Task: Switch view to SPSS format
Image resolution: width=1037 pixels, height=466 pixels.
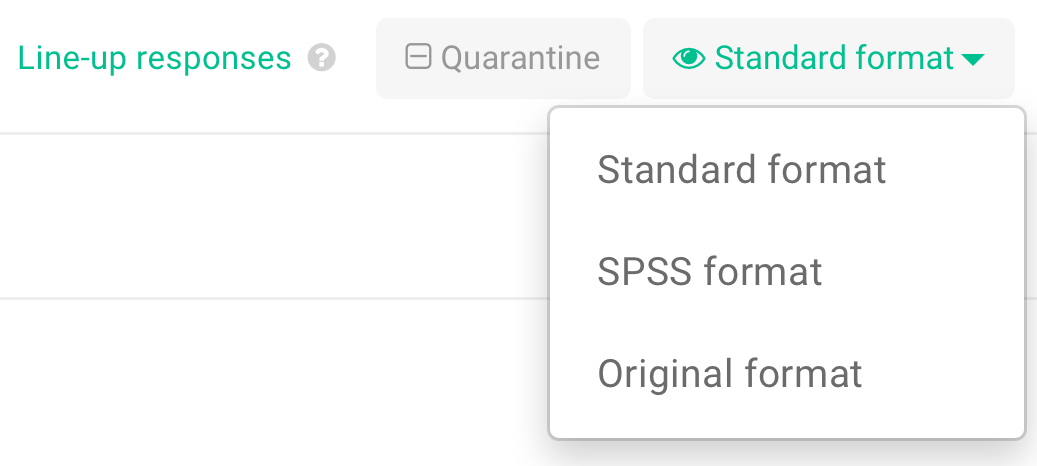Action: 709,272
